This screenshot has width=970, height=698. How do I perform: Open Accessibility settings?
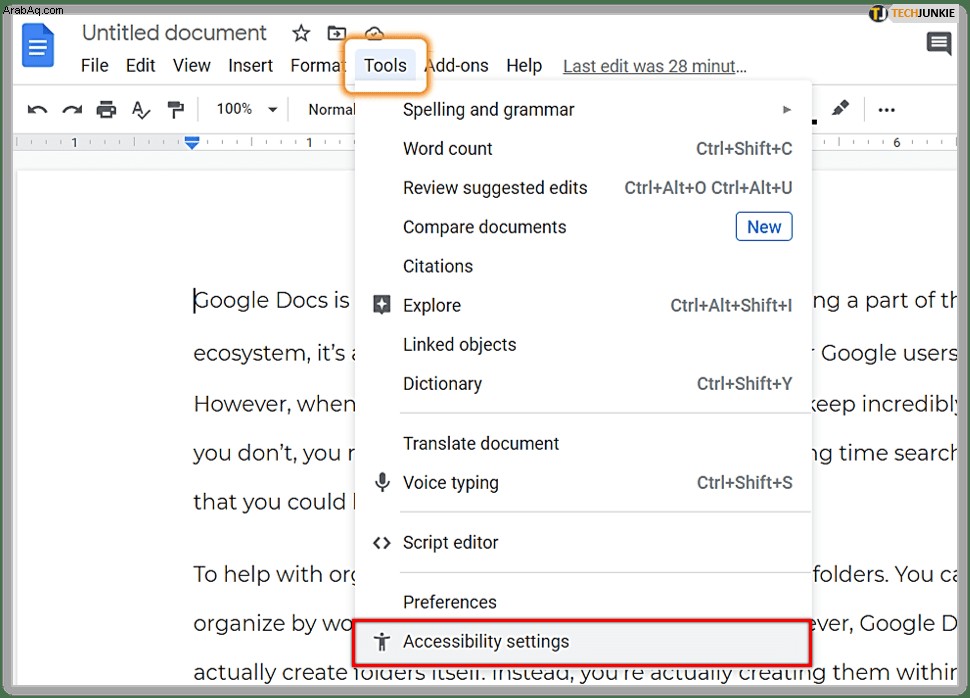coord(582,642)
